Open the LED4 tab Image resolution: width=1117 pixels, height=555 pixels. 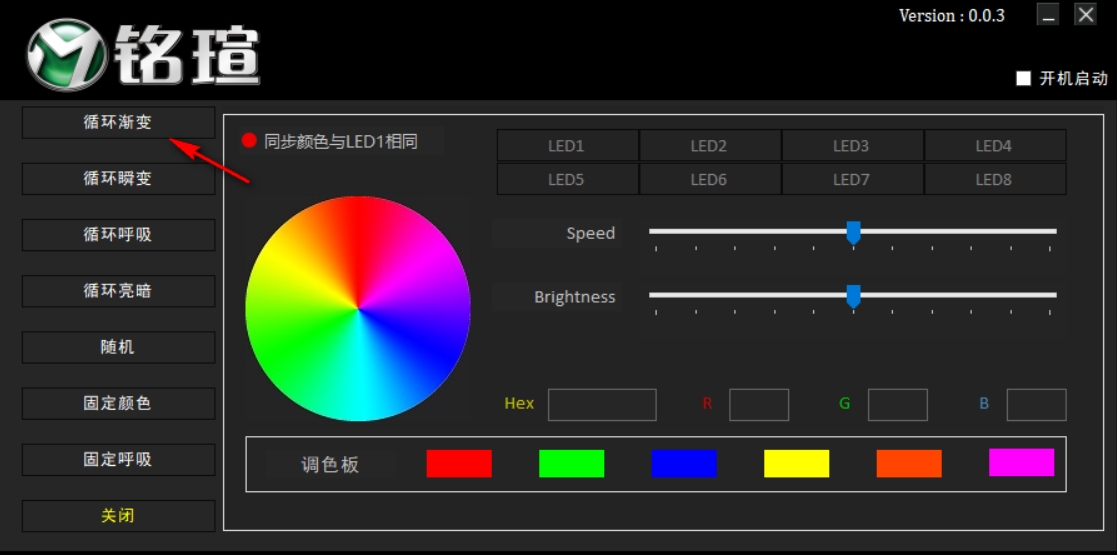coord(994,146)
